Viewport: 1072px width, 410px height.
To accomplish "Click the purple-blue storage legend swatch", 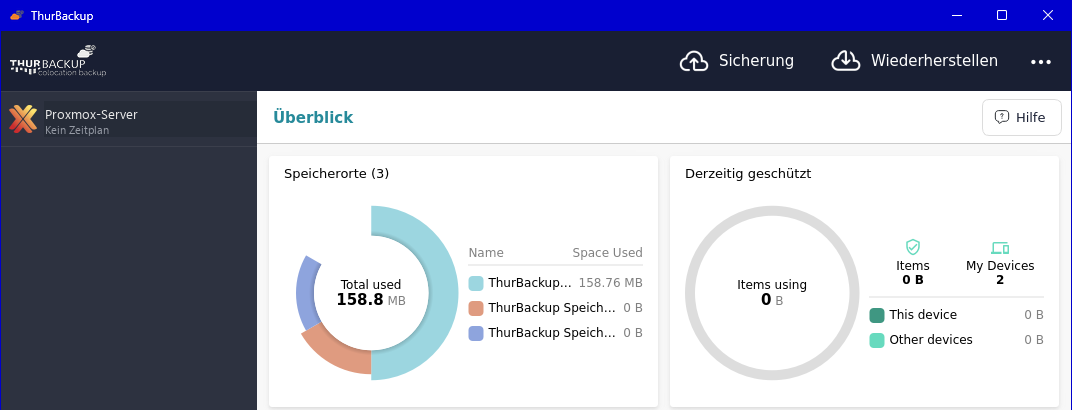I will 476,333.
